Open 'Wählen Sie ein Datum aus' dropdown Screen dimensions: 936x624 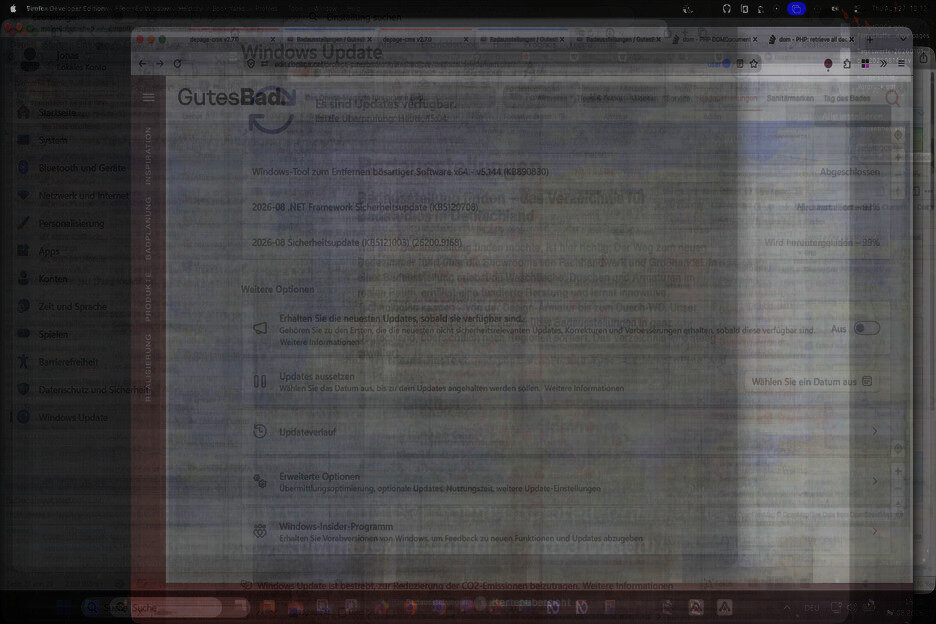[812, 382]
